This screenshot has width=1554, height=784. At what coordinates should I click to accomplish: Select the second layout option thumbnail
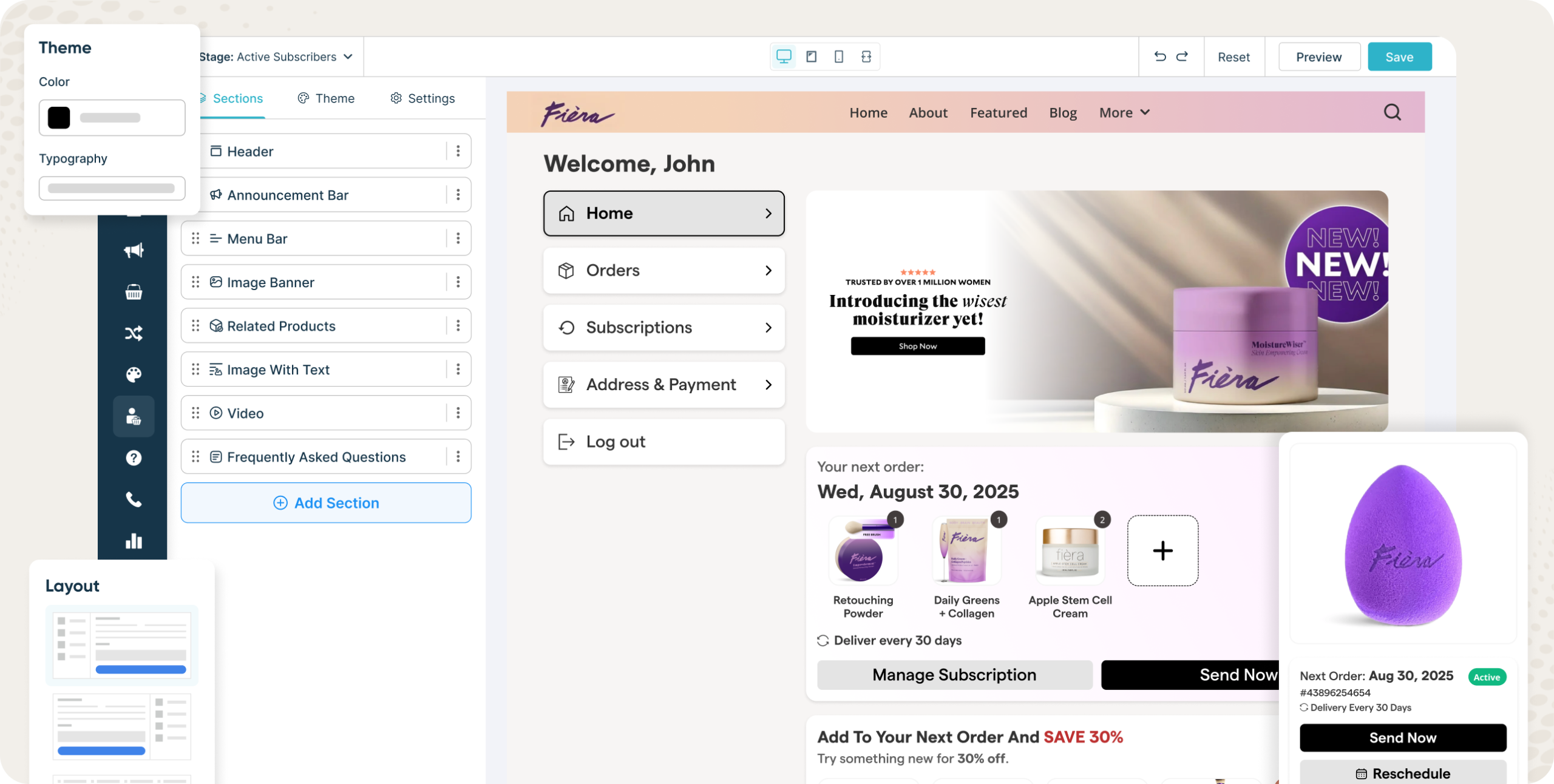pyautogui.click(x=122, y=726)
